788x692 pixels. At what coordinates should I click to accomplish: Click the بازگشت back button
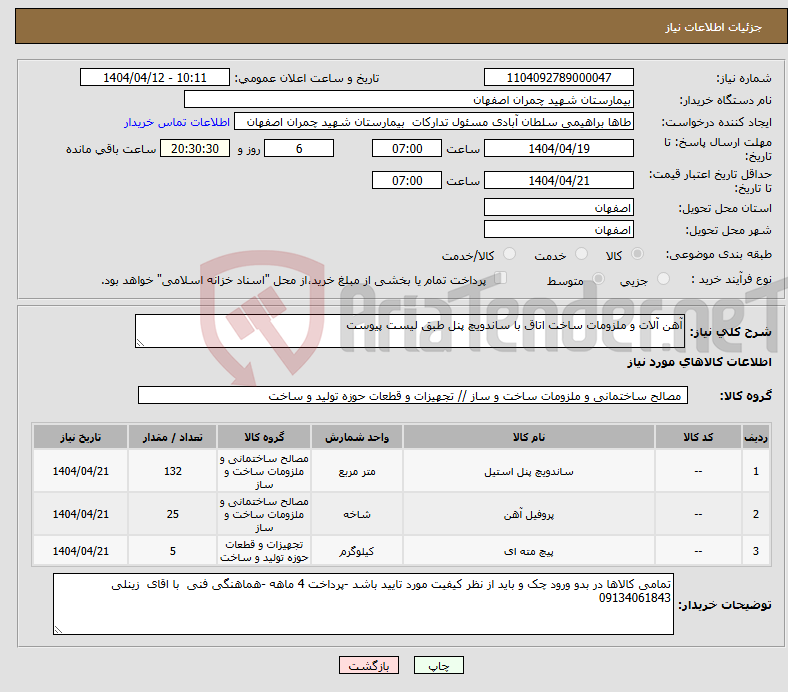coord(369,665)
